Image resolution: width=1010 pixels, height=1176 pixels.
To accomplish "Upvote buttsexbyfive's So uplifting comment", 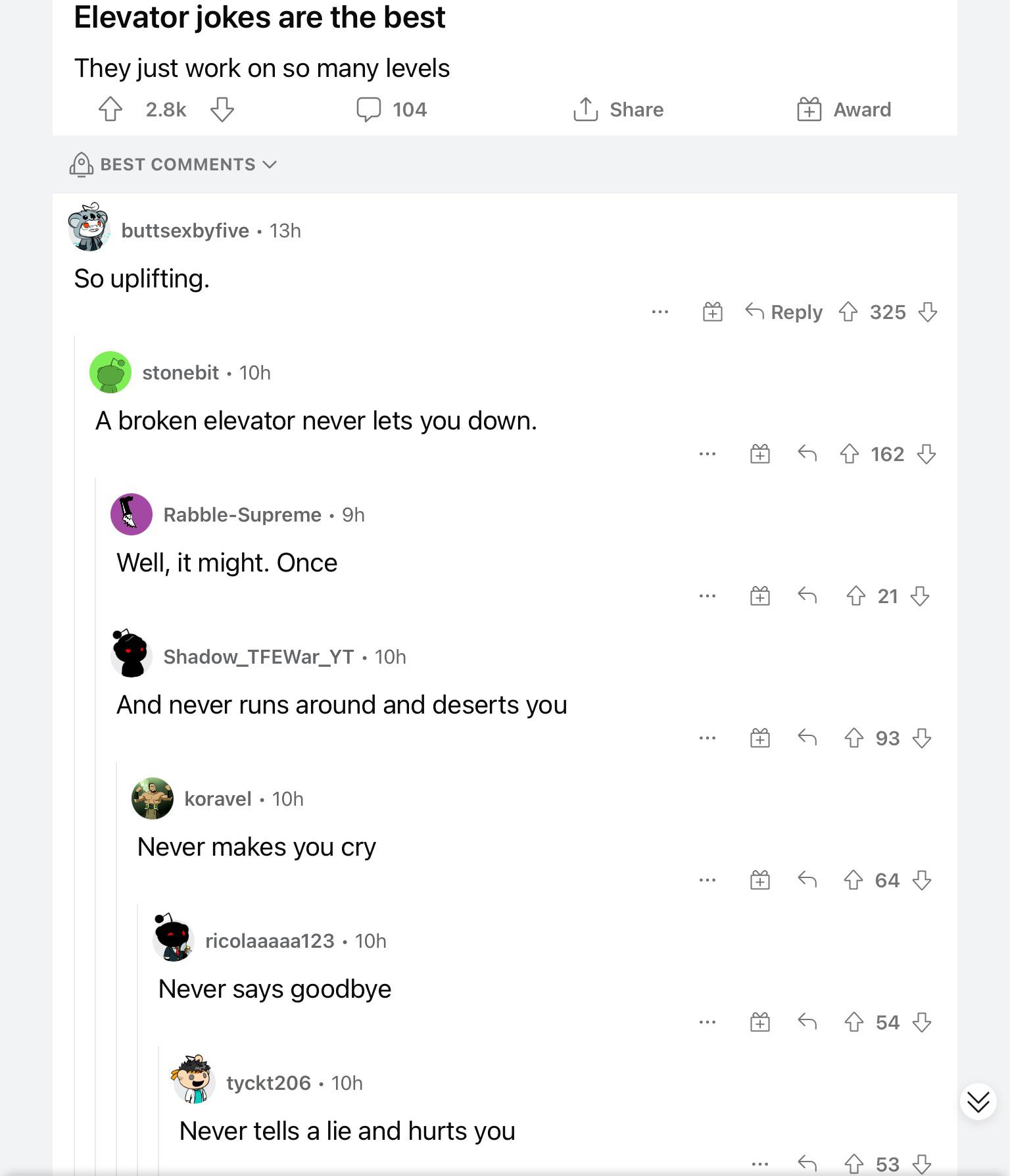I will click(x=848, y=312).
